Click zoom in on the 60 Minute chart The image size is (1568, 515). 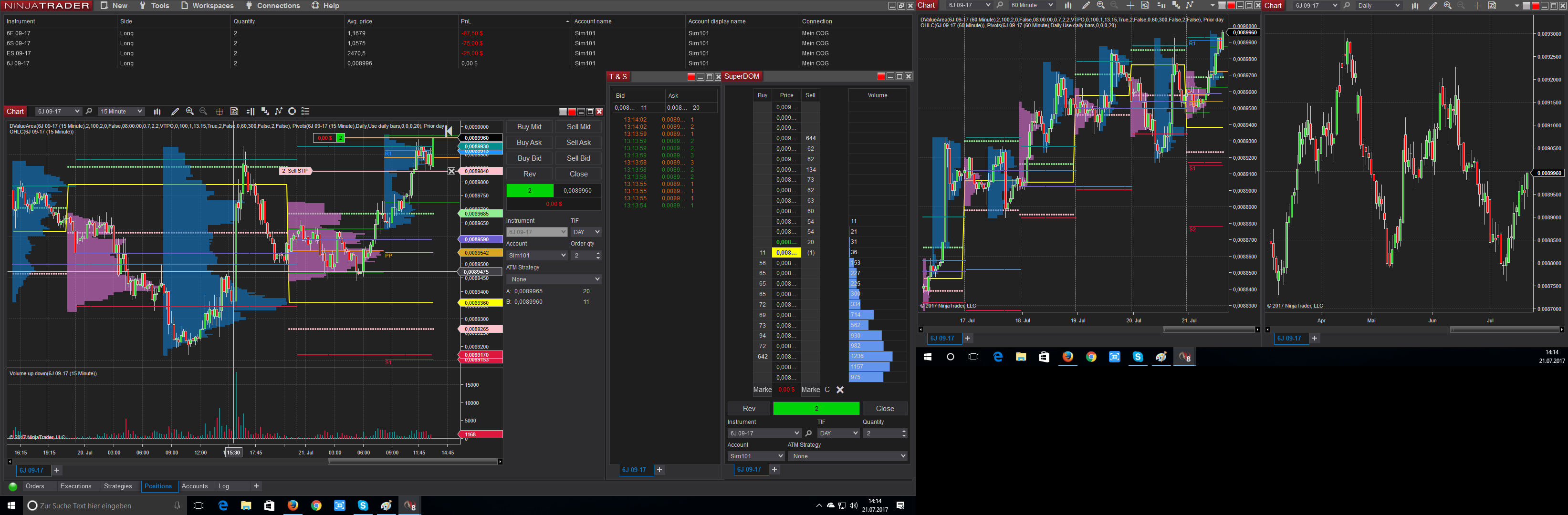click(1100, 5)
